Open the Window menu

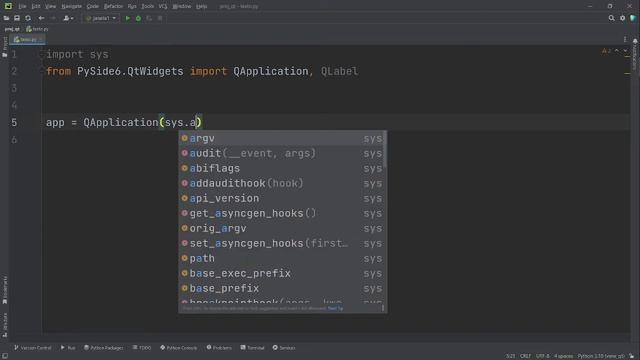coord(182,7)
